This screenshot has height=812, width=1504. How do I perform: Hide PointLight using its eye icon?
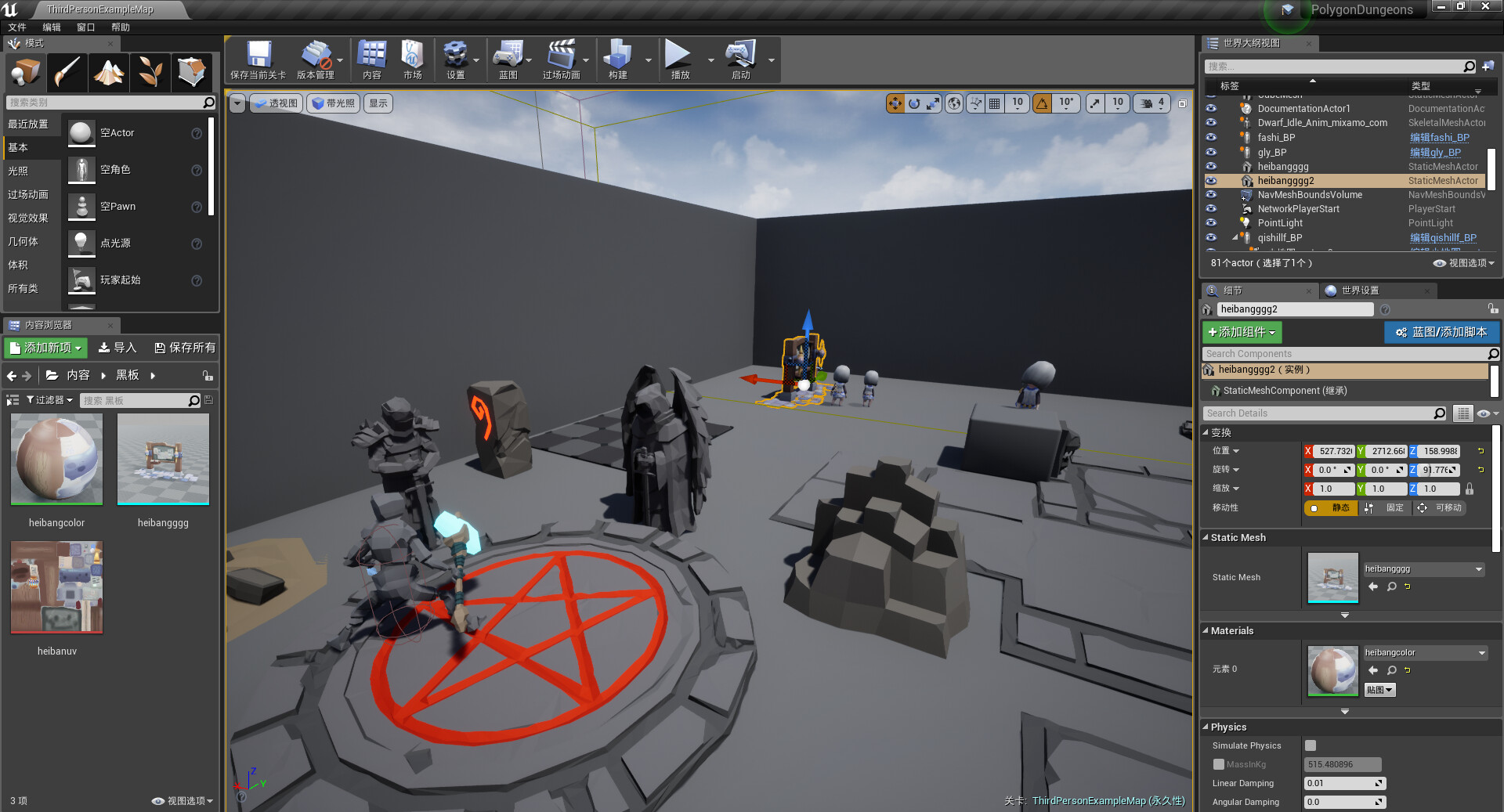(x=1211, y=223)
